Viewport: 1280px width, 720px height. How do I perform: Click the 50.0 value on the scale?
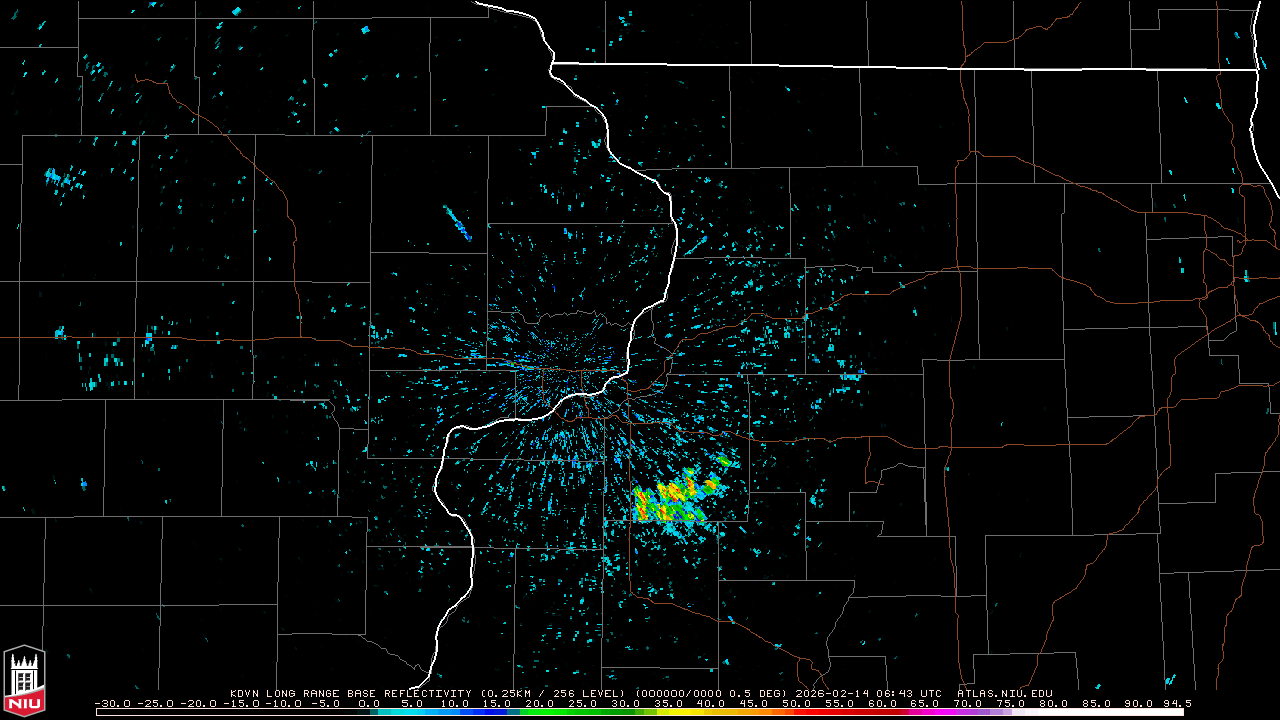[x=797, y=704]
